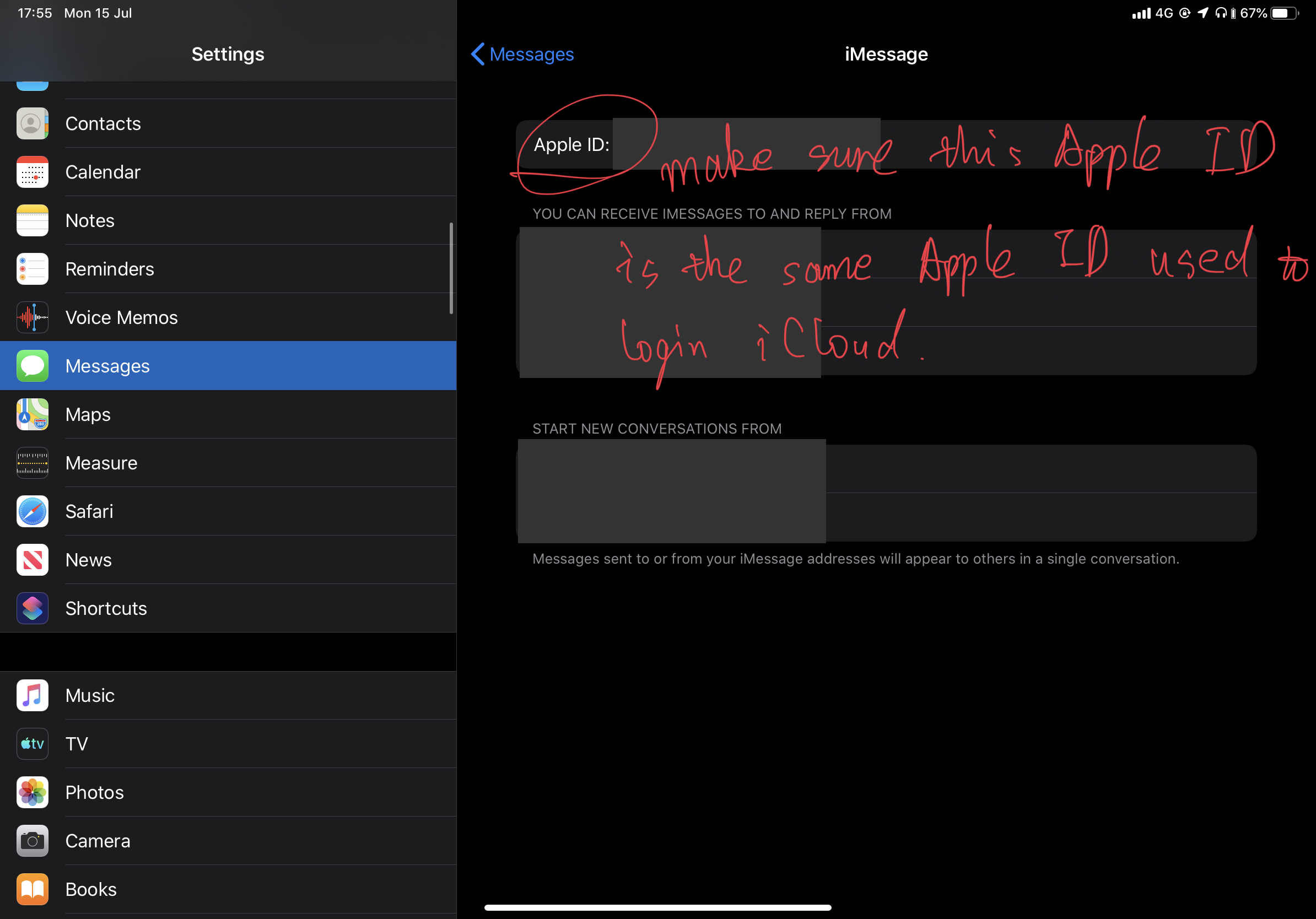Tap the battery icon in status bar

click(x=1285, y=13)
